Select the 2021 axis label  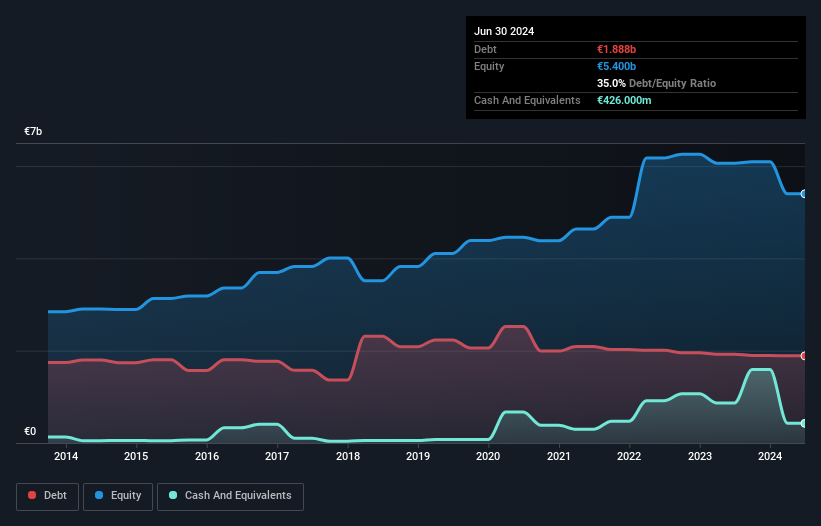[x=559, y=456]
